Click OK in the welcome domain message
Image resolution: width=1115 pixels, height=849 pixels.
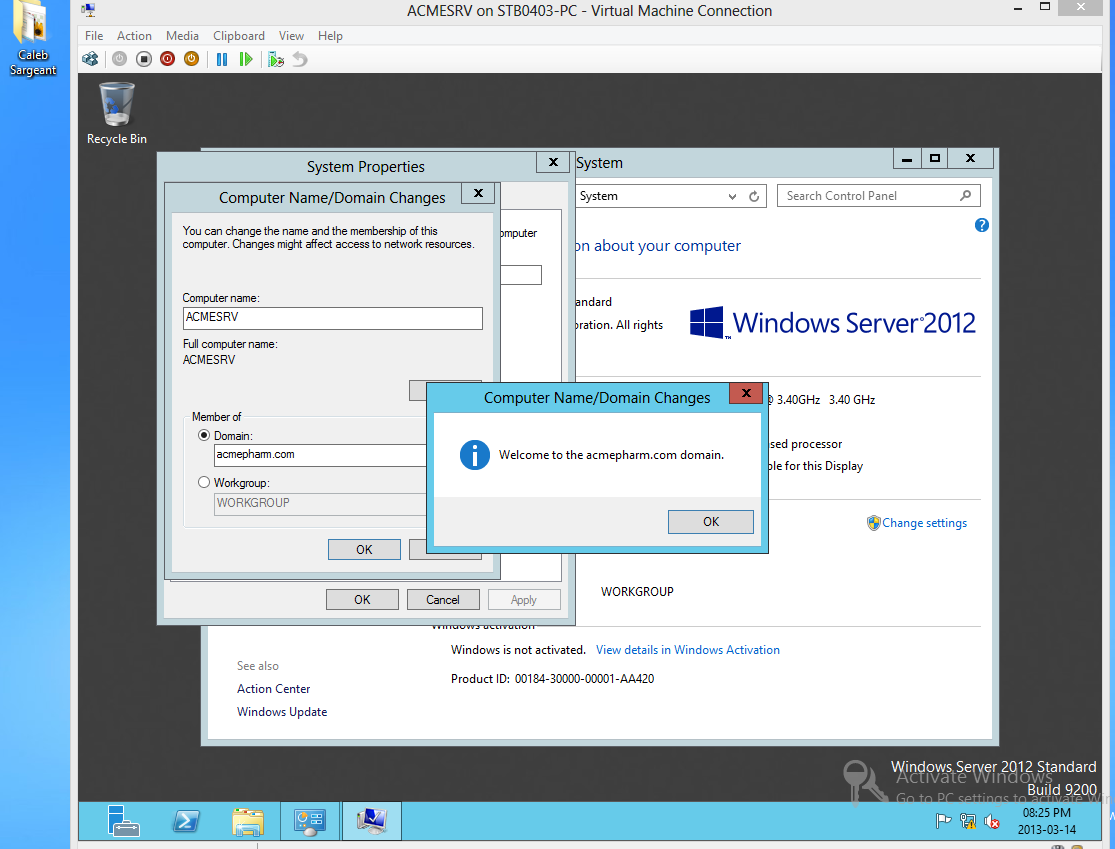click(x=710, y=521)
